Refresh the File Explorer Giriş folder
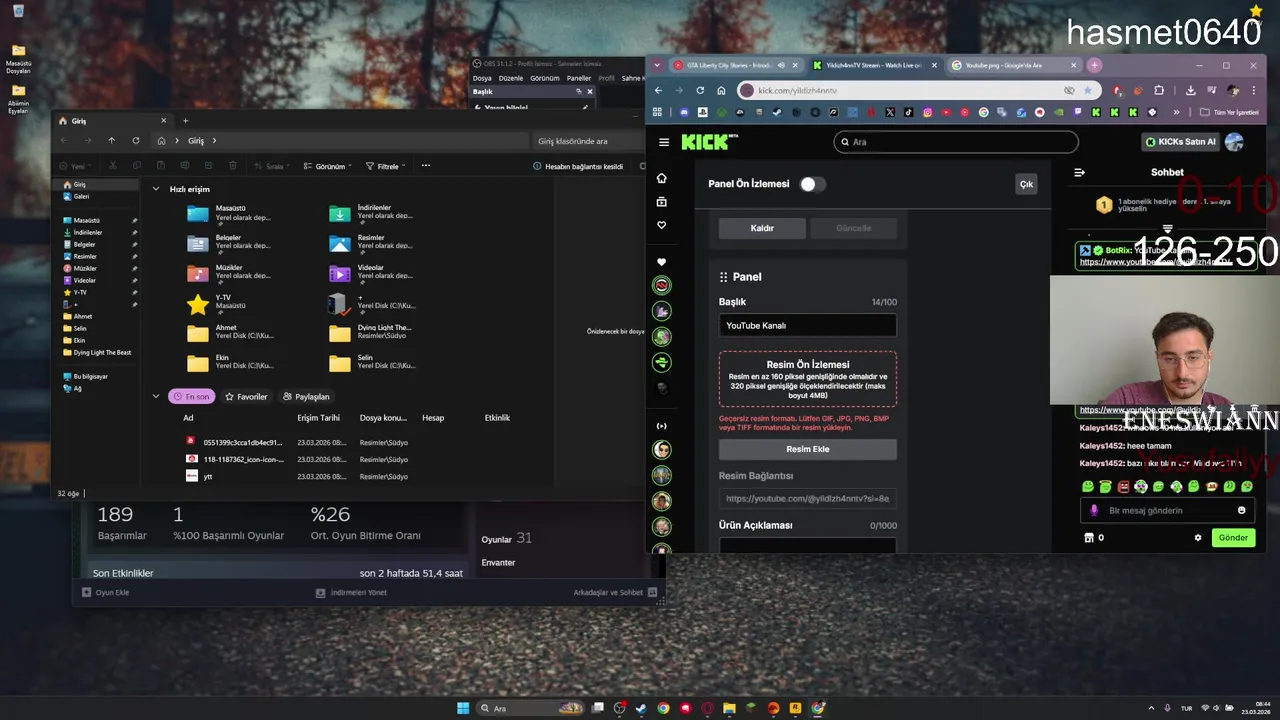The width and height of the screenshot is (1280, 720). (x=136, y=141)
